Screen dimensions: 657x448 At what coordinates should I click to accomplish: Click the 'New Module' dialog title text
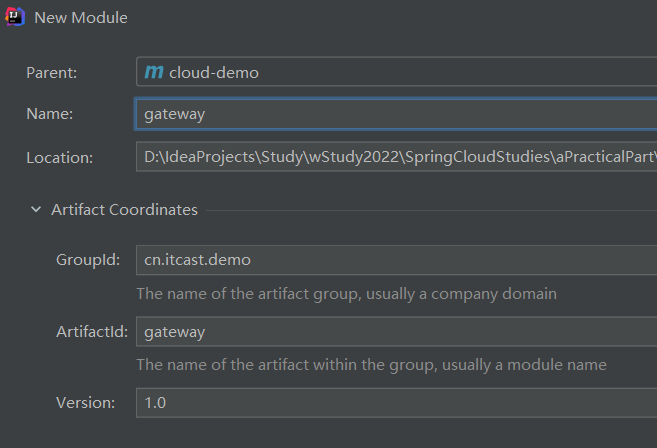coord(81,18)
